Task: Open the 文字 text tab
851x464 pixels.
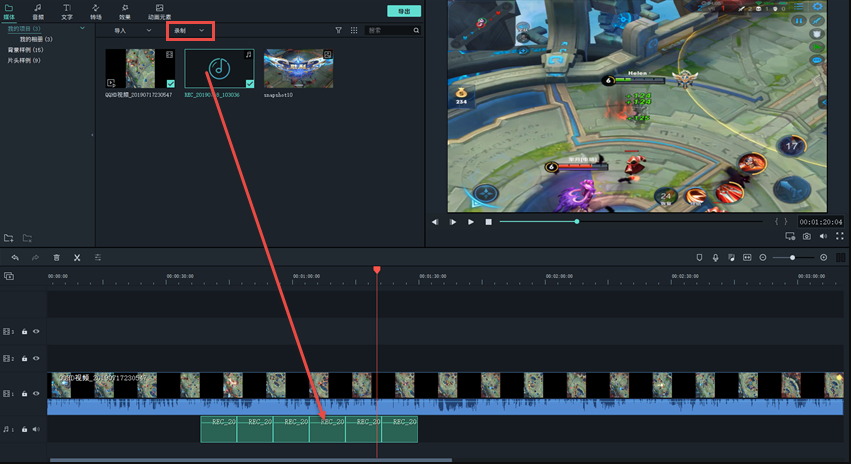Action: click(x=66, y=12)
